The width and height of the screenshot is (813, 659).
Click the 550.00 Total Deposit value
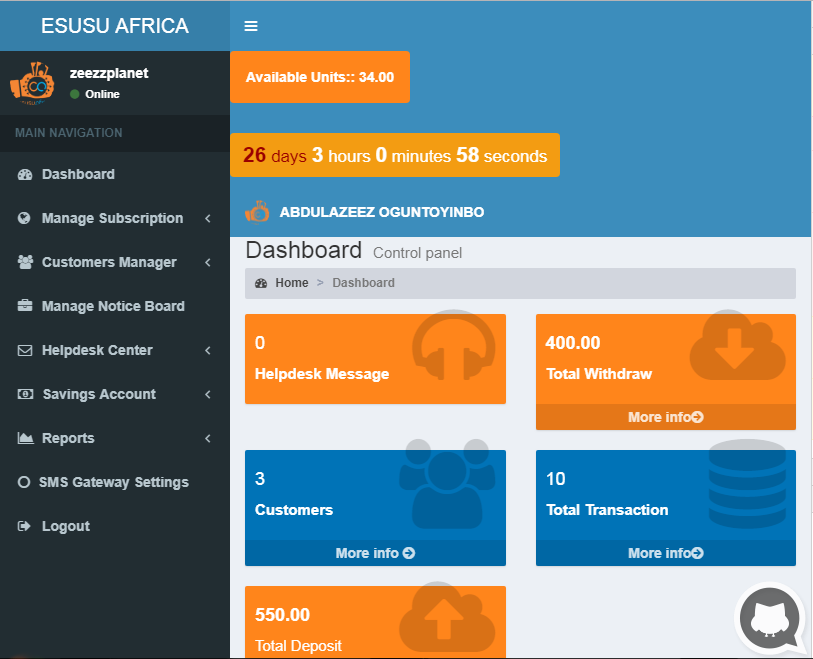coord(283,615)
